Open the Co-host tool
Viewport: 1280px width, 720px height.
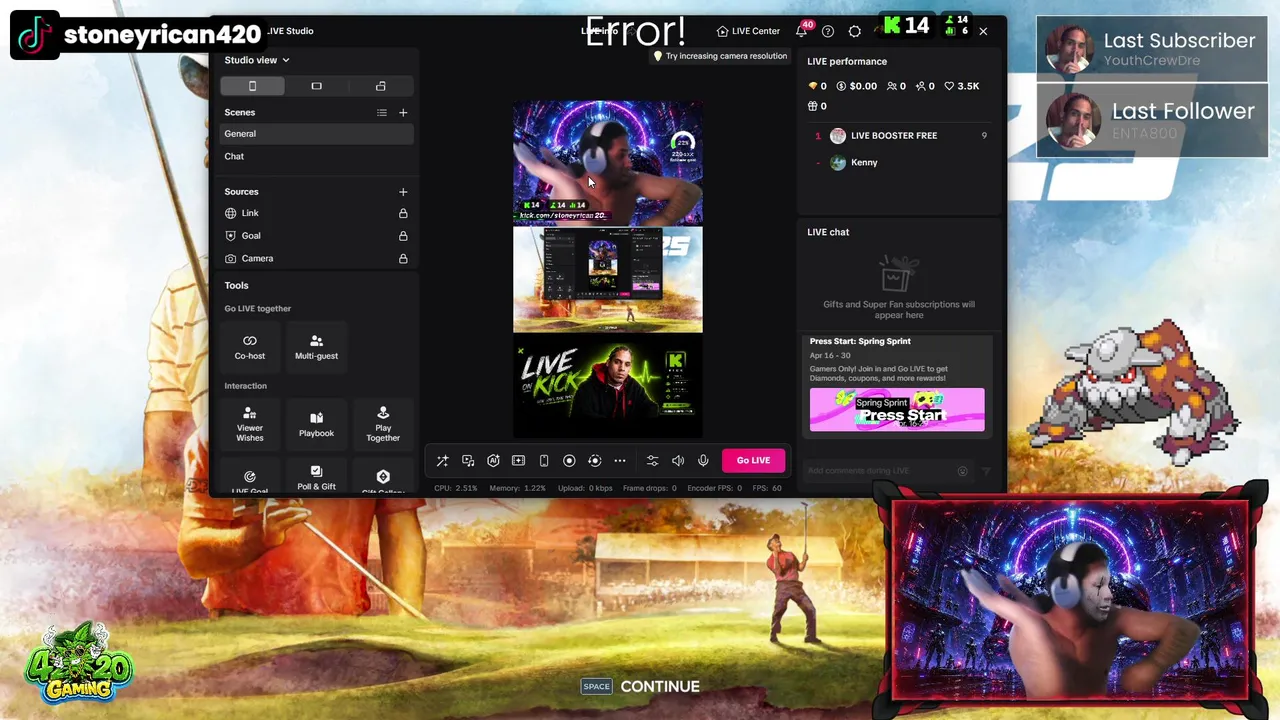click(250, 346)
